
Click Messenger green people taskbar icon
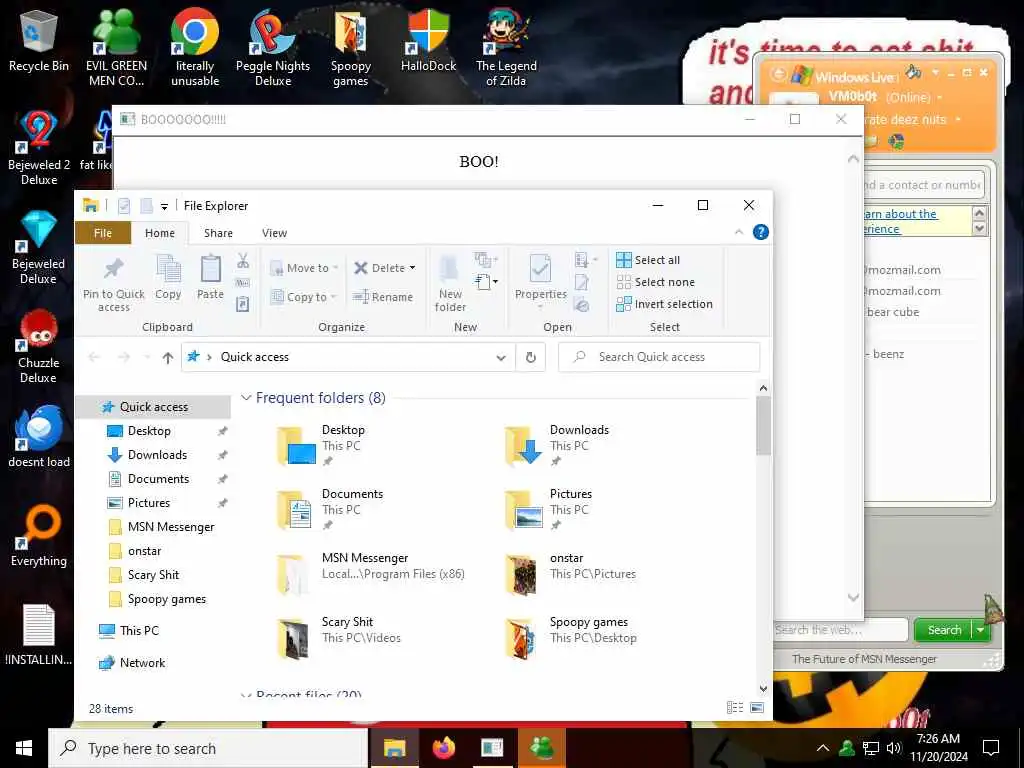541,748
